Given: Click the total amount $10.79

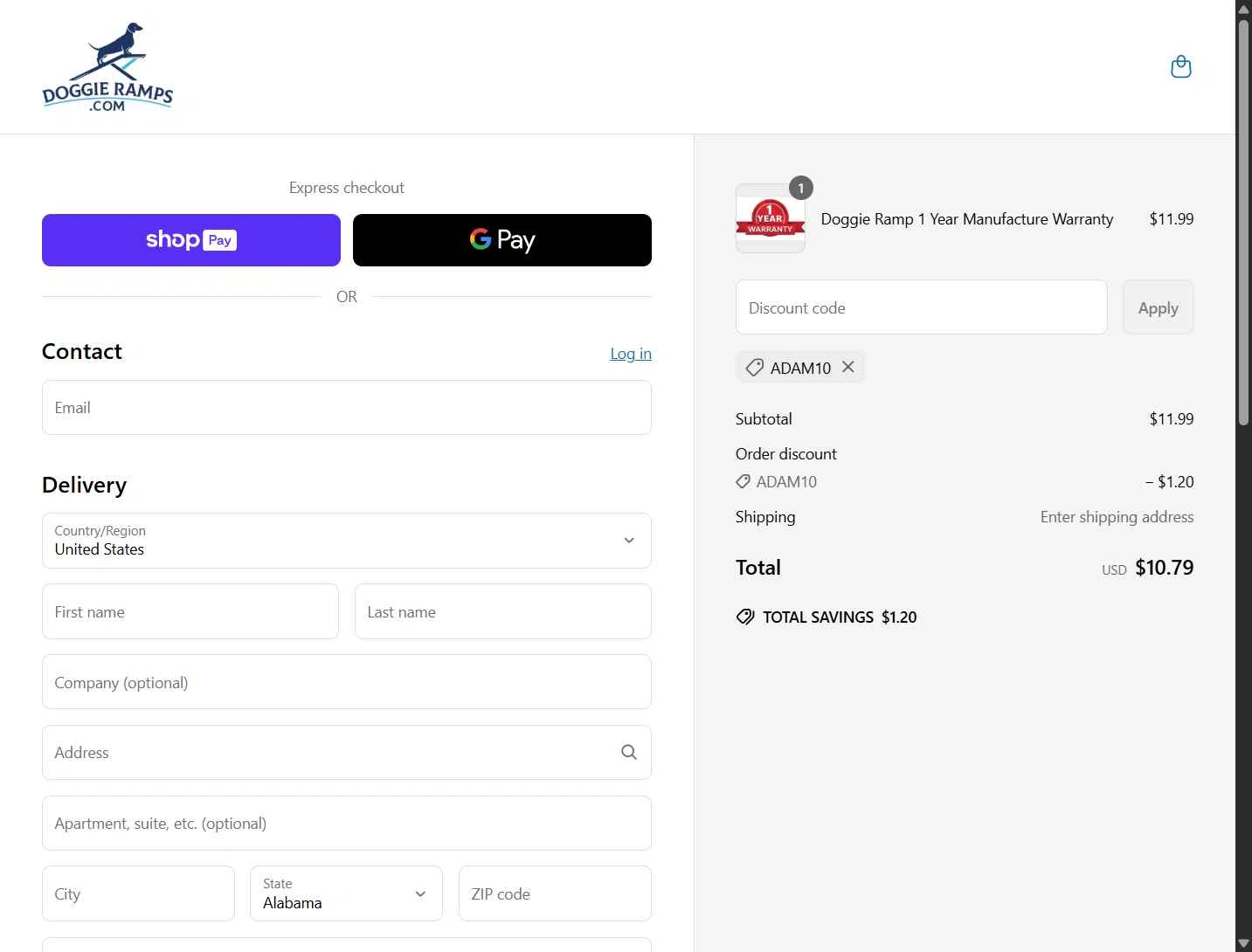Looking at the screenshot, I should pos(1164,568).
